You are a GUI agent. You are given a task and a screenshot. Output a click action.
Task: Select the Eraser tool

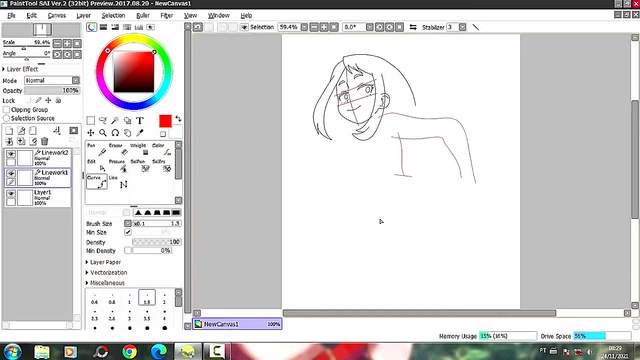[118, 149]
